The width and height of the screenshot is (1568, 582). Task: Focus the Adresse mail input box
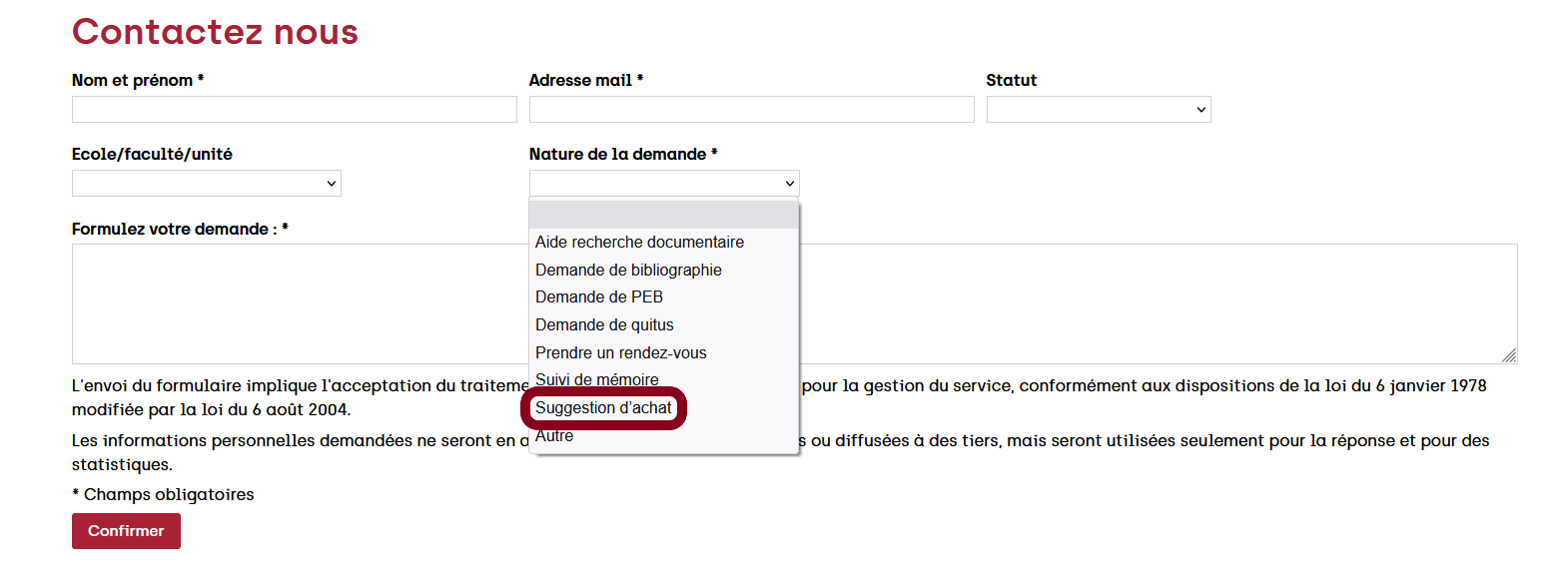point(751,110)
